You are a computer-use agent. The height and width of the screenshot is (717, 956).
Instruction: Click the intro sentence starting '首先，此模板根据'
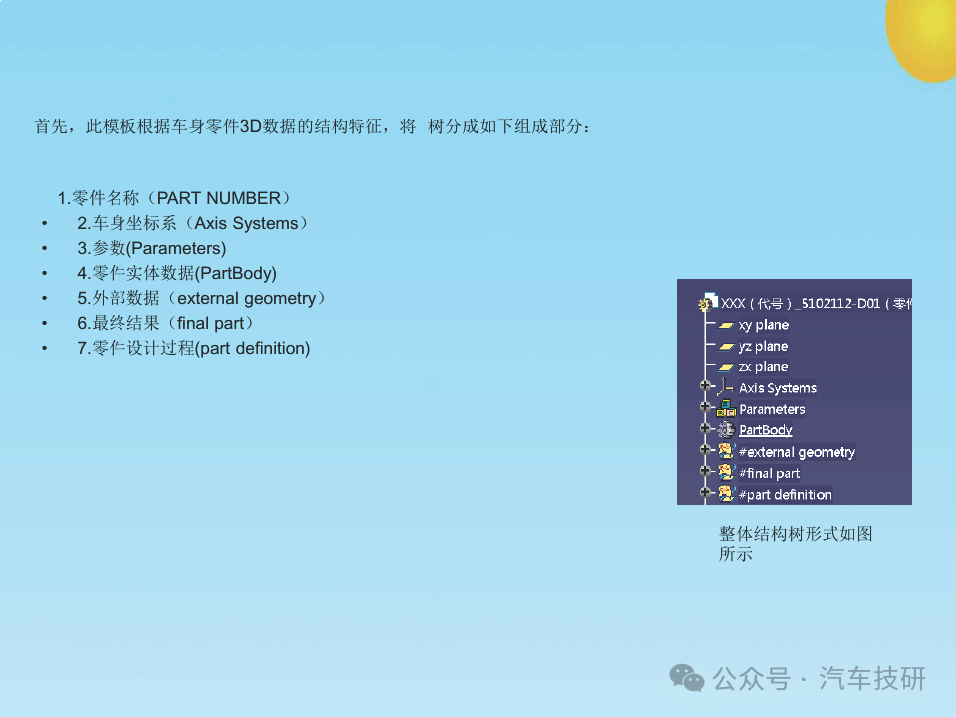coord(313,127)
